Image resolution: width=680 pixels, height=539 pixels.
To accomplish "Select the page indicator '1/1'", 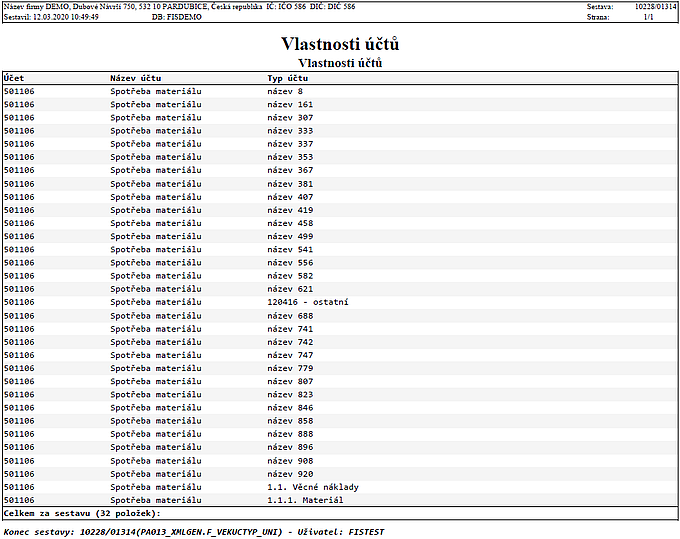I will [649, 17].
